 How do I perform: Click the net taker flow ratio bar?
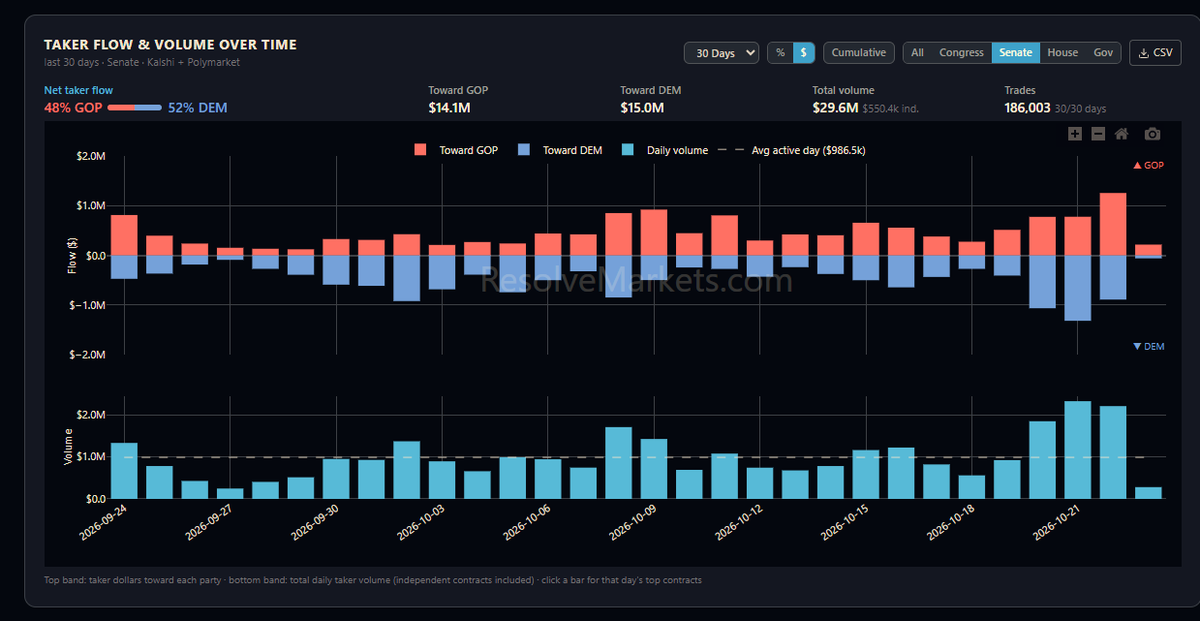134,107
